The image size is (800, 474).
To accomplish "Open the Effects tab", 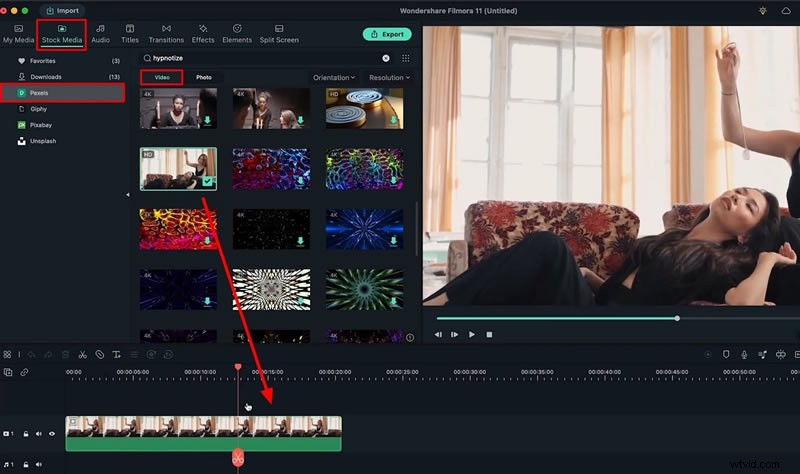I will coord(203,34).
